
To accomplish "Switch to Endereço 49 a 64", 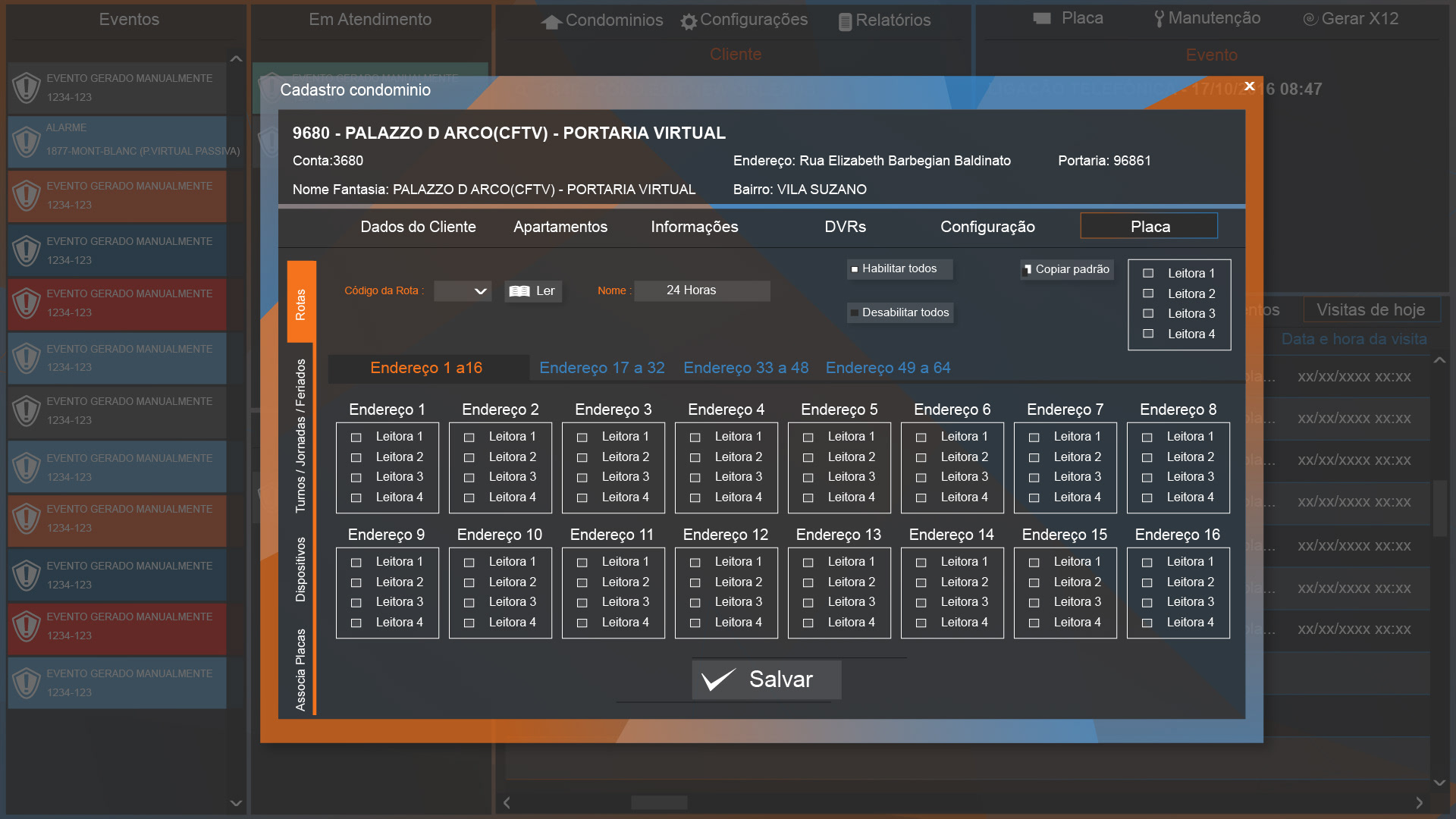I will (x=888, y=368).
